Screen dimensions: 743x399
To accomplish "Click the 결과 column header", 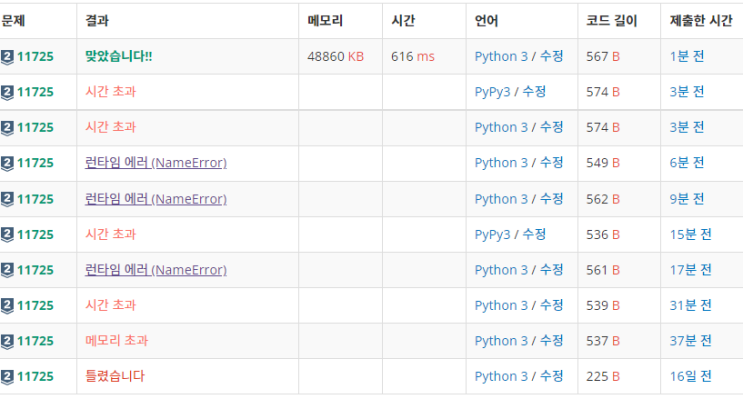I will pyautogui.click(x=97, y=21).
